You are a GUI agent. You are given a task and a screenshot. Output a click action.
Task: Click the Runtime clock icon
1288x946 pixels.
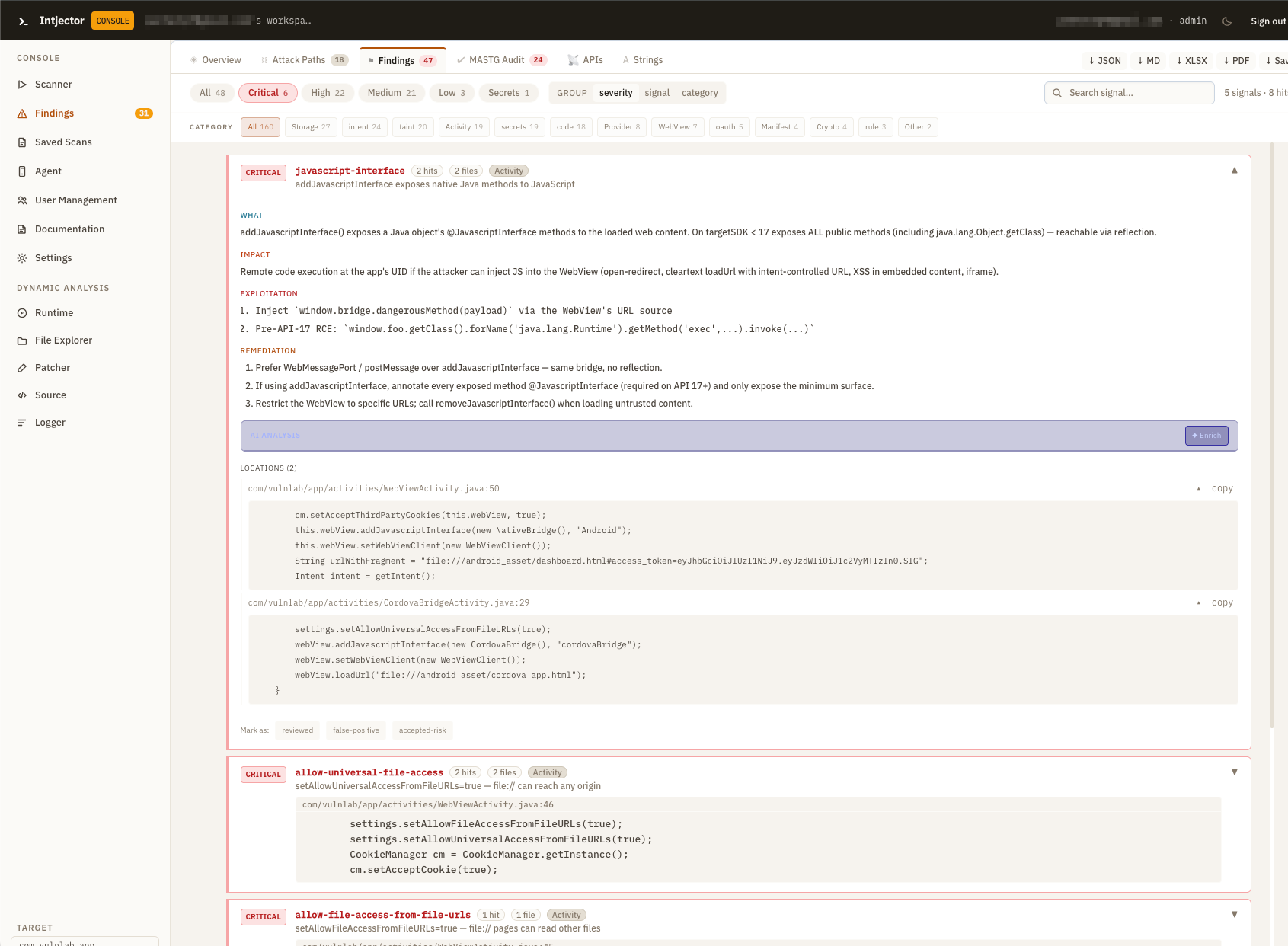coord(22,313)
